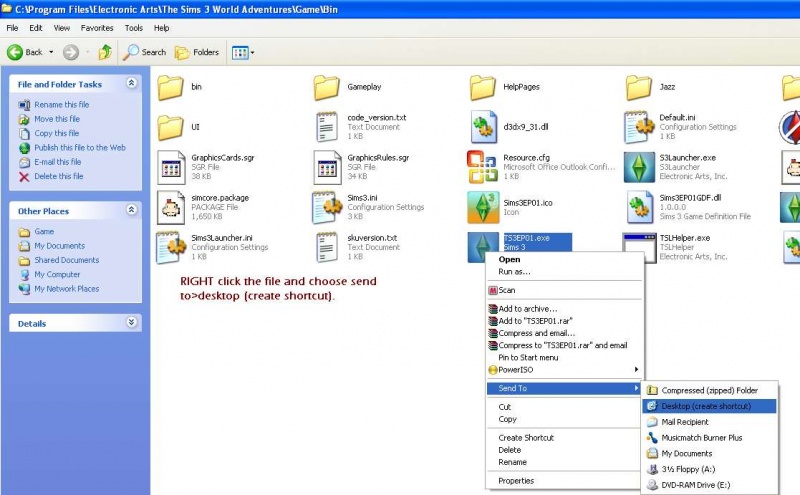Open the Back button history dropdown arrow
The image size is (800, 495).
click(51, 52)
